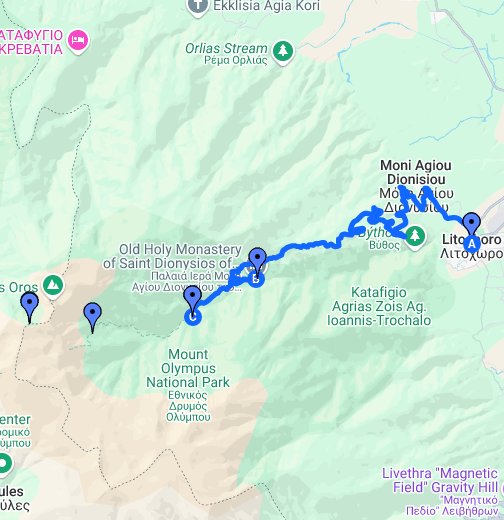Click the pink lodging bed icon
504x520 pixels.
coord(78,40)
